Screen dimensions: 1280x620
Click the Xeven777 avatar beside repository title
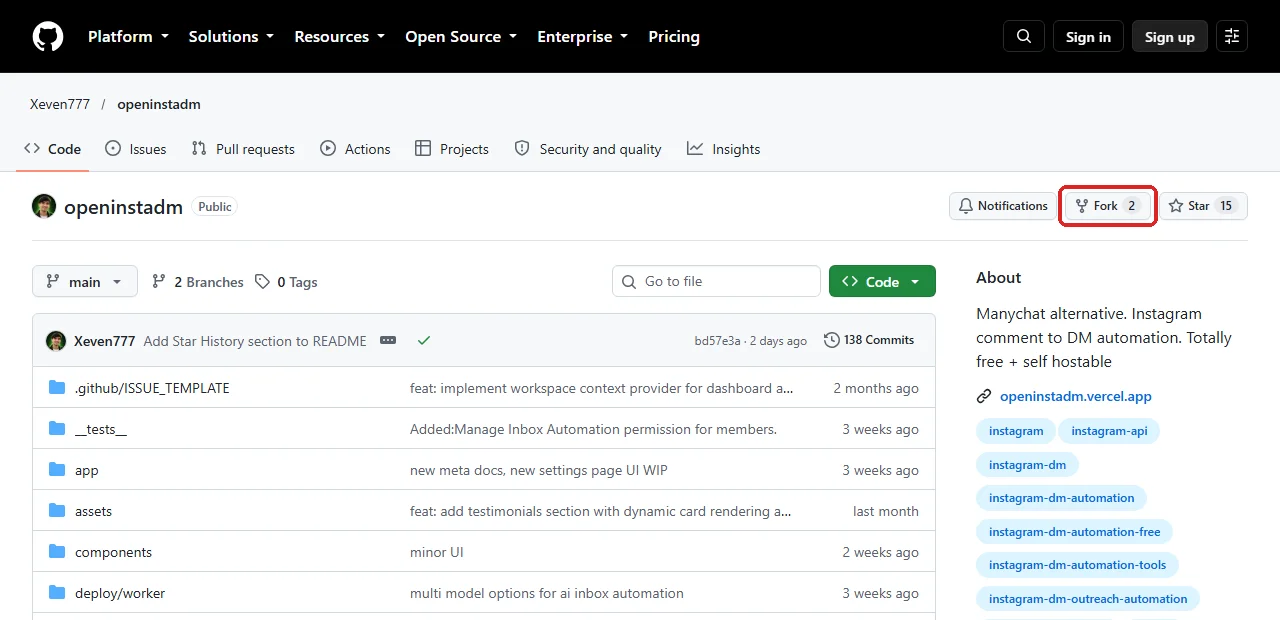click(44, 207)
